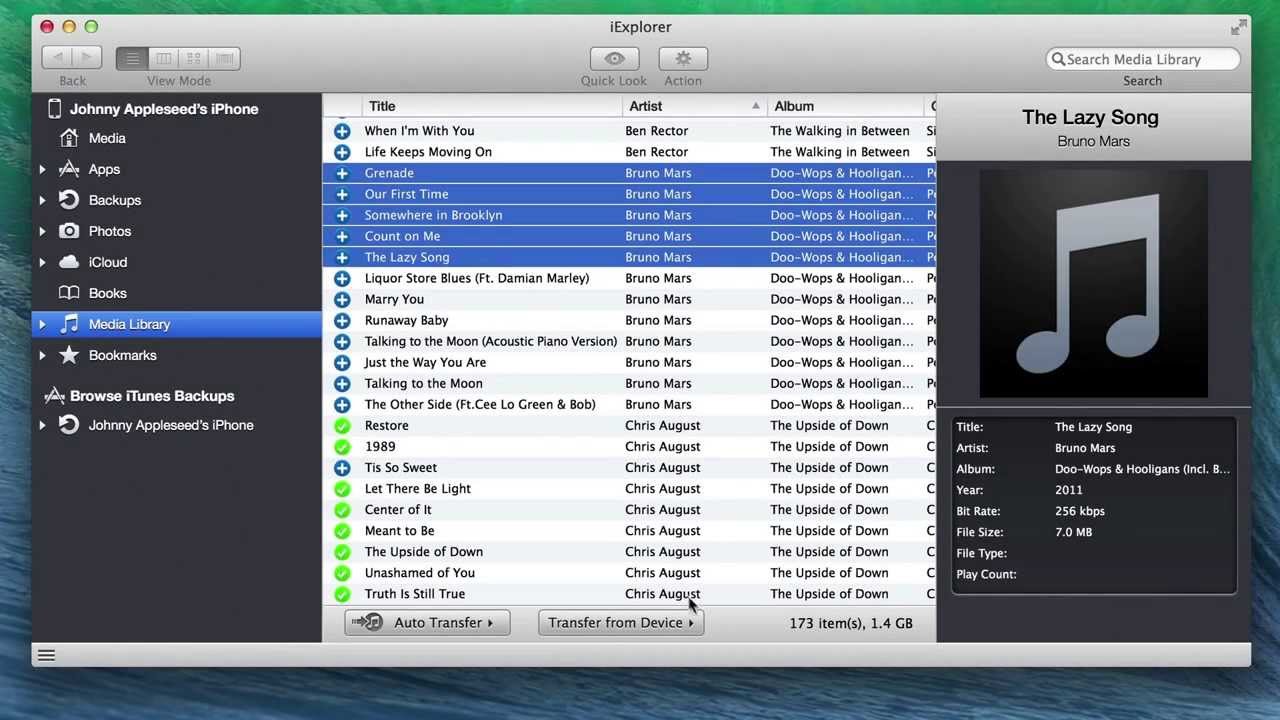Click the Backups icon in sidebar
1280x720 pixels.
(x=69, y=200)
